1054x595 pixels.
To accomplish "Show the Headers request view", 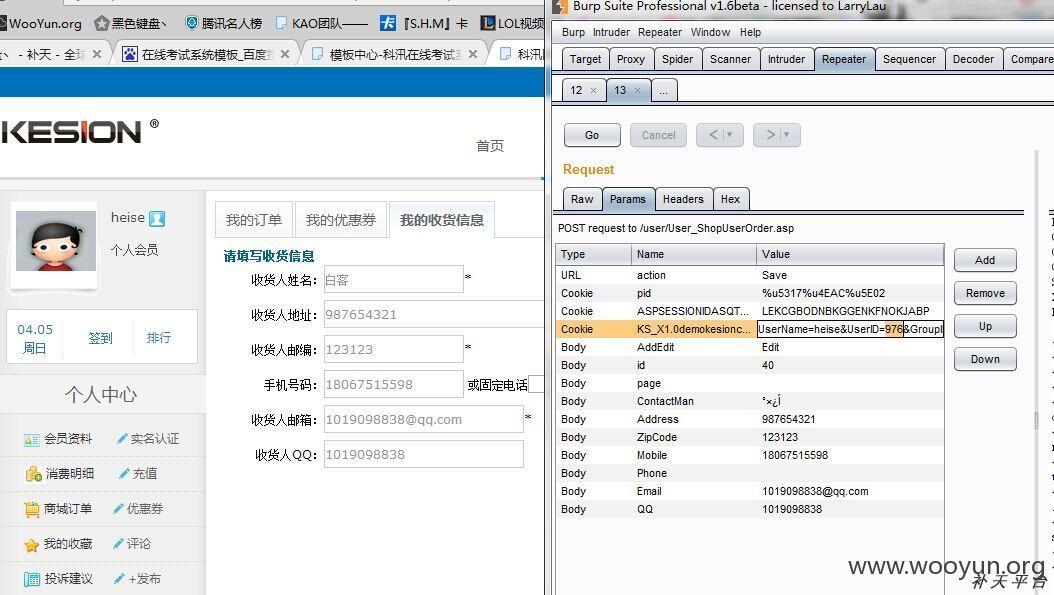I will tap(683, 199).
